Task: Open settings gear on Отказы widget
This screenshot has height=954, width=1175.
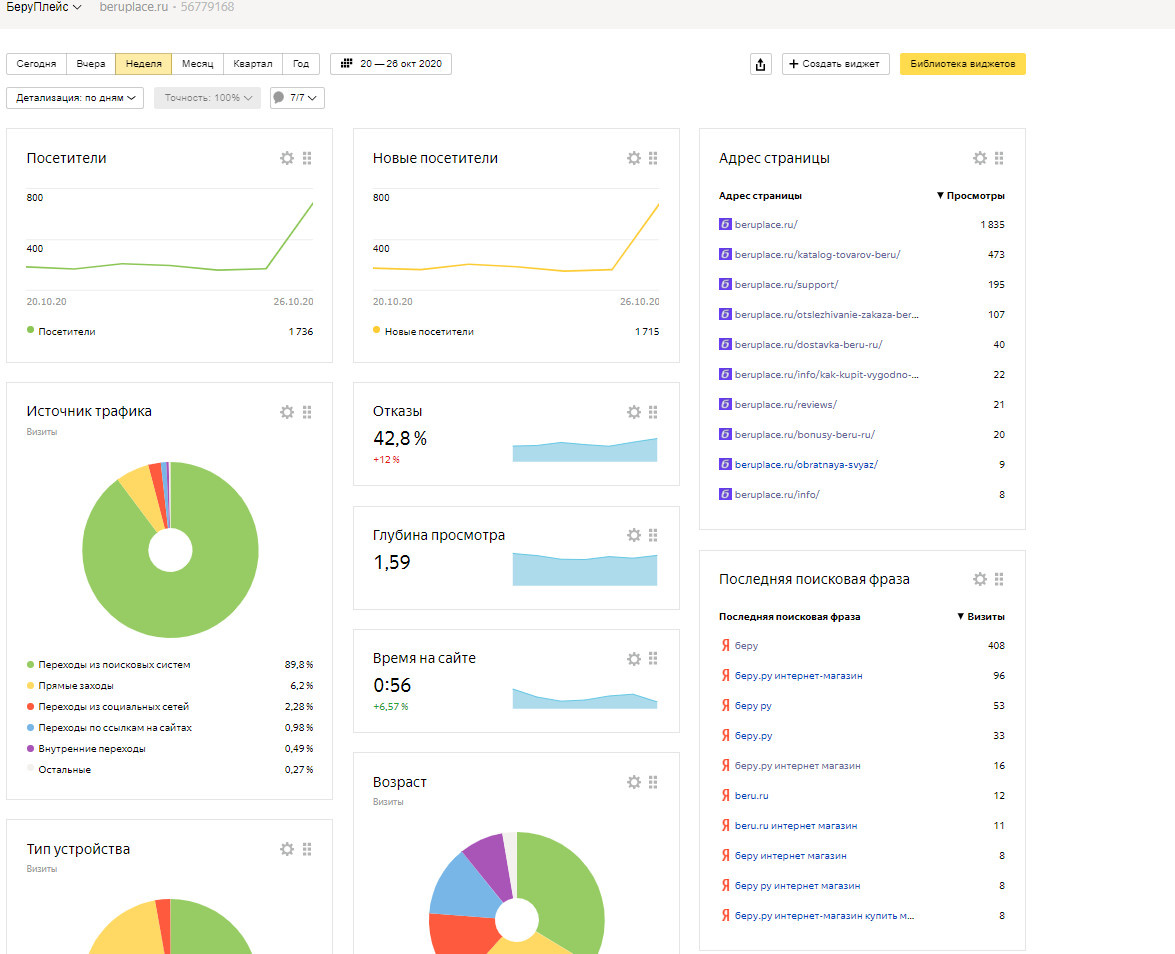Action: tap(633, 412)
